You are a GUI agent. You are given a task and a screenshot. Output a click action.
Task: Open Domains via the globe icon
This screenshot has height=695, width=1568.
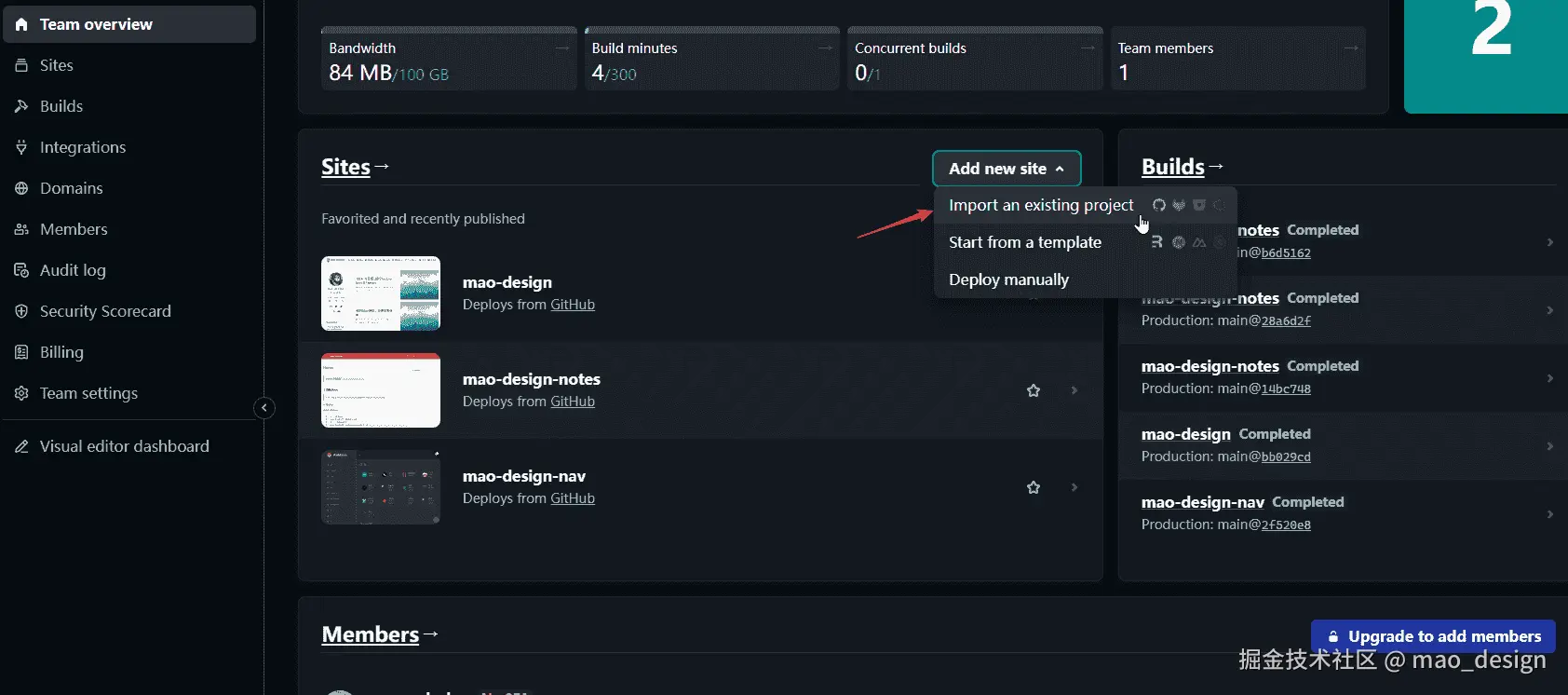click(x=21, y=188)
